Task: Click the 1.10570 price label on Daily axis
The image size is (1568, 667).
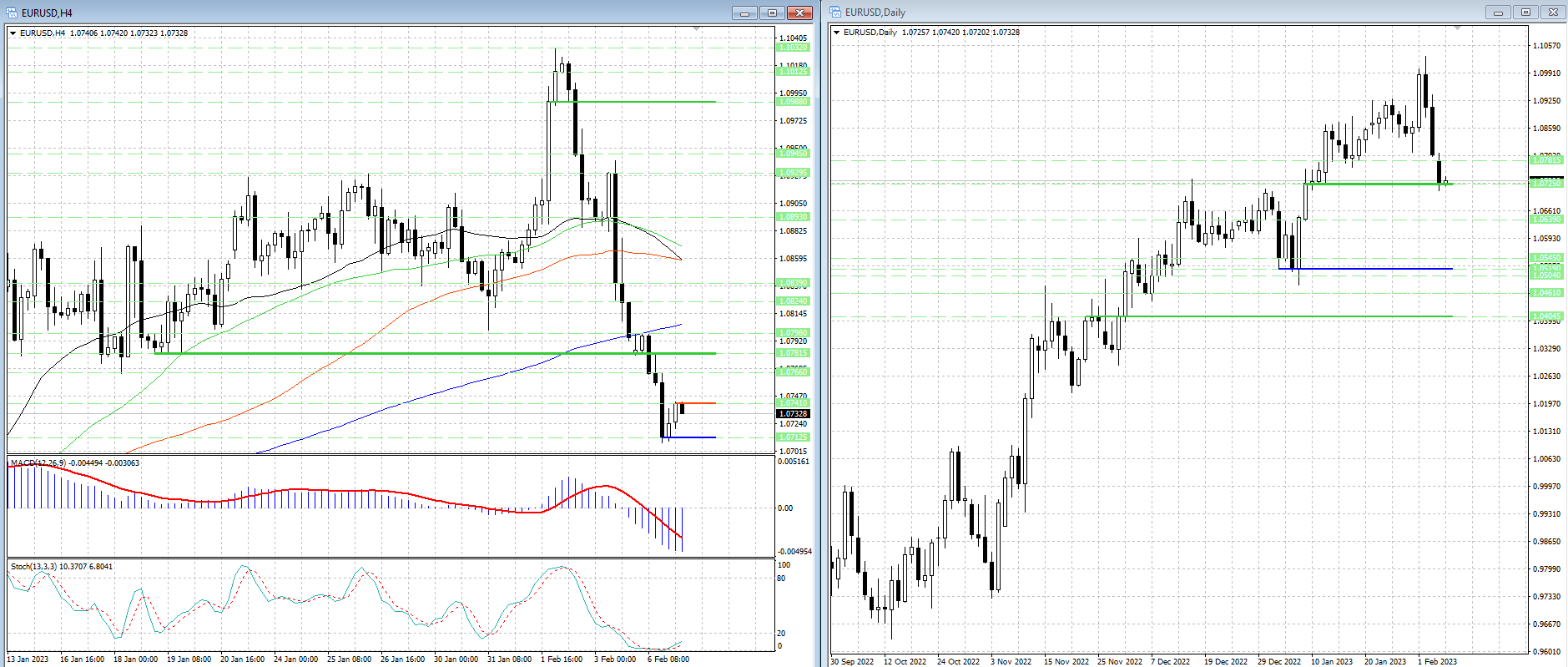Action: coord(1546,46)
